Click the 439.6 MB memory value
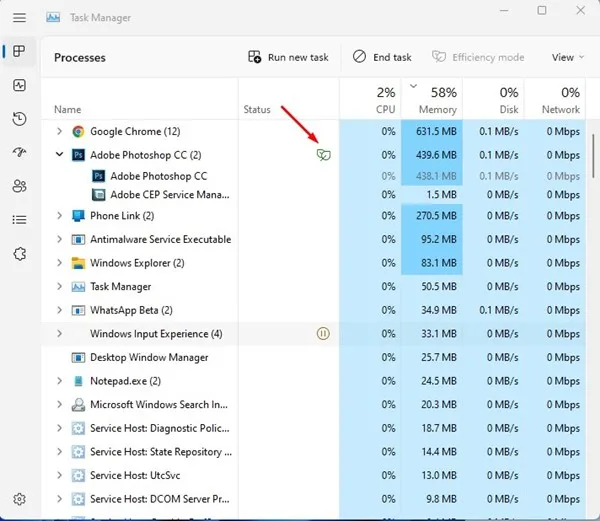 pos(436,155)
